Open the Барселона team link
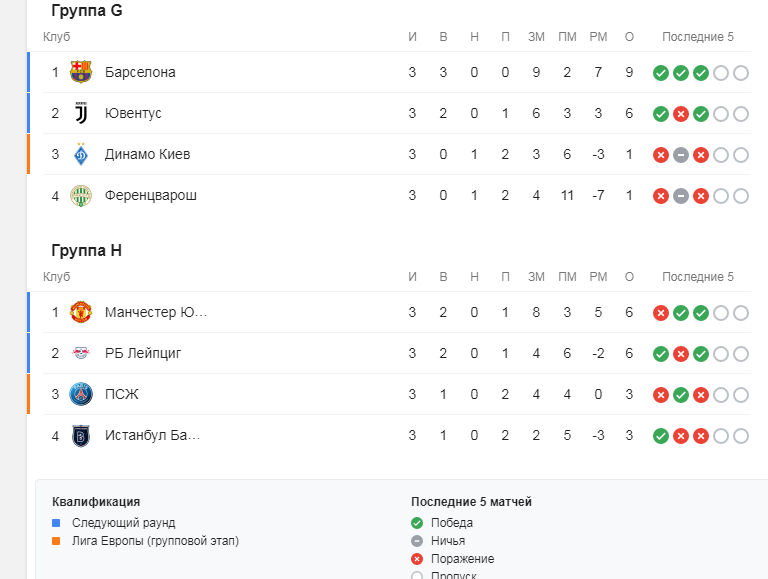Viewport: 768px width, 579px height. tap(140, 72)
